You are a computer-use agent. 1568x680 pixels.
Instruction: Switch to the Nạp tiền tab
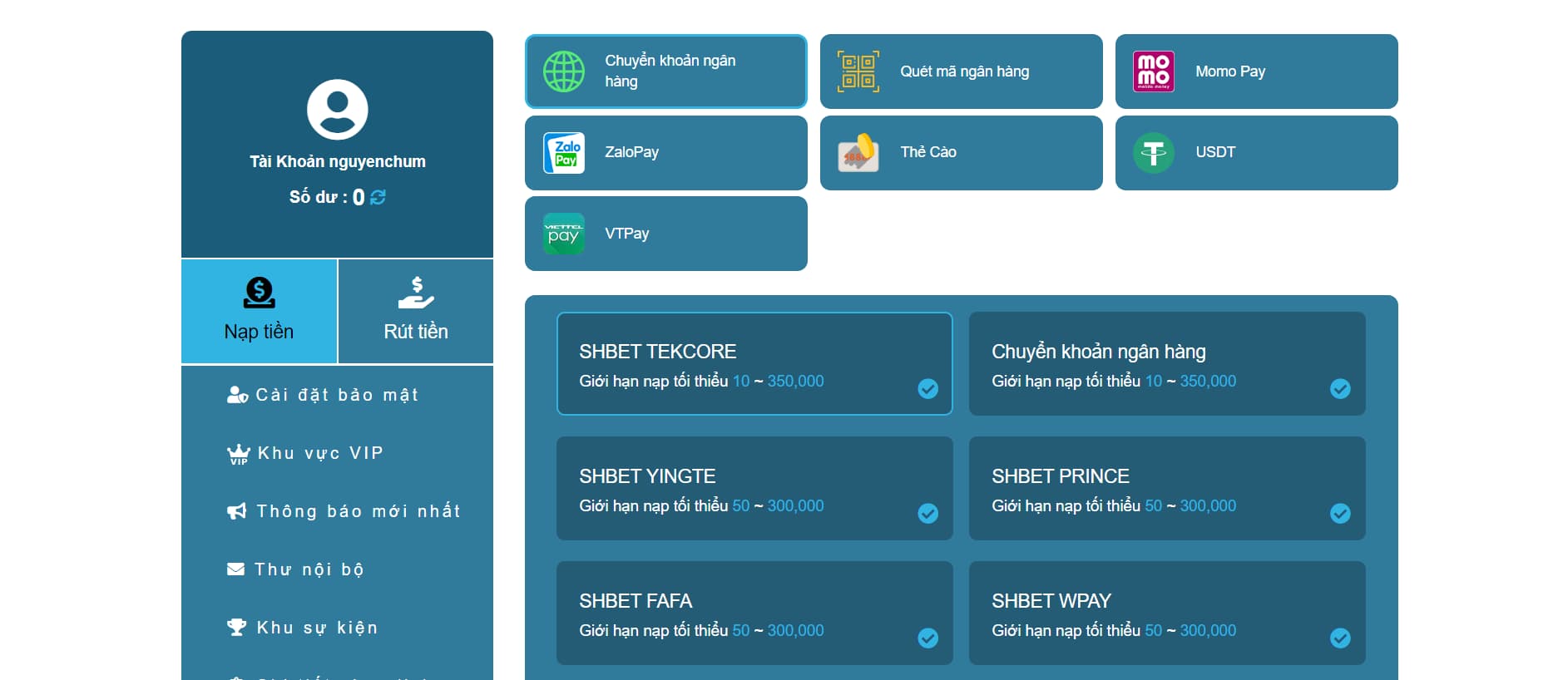click(x=259, y=311)
